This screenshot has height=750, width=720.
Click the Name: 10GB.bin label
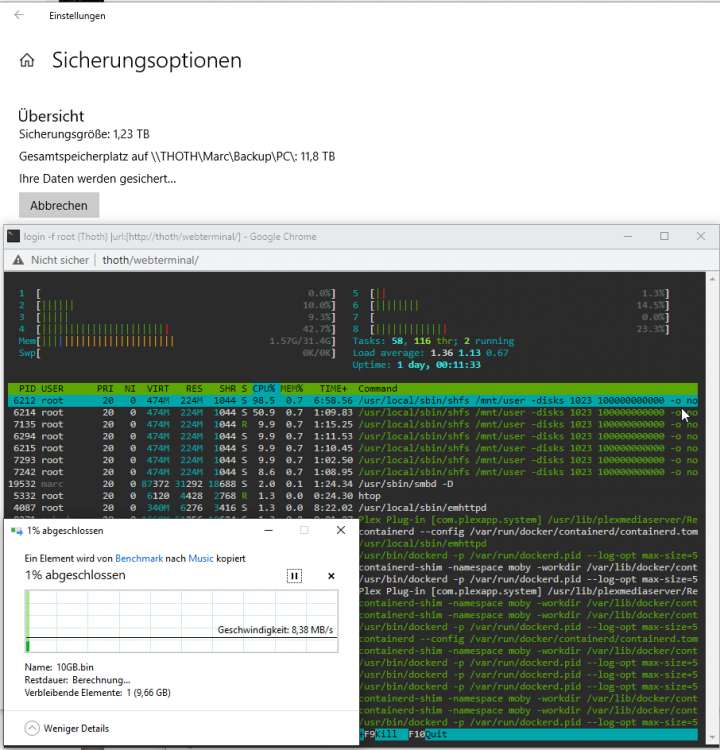[59, 667]
